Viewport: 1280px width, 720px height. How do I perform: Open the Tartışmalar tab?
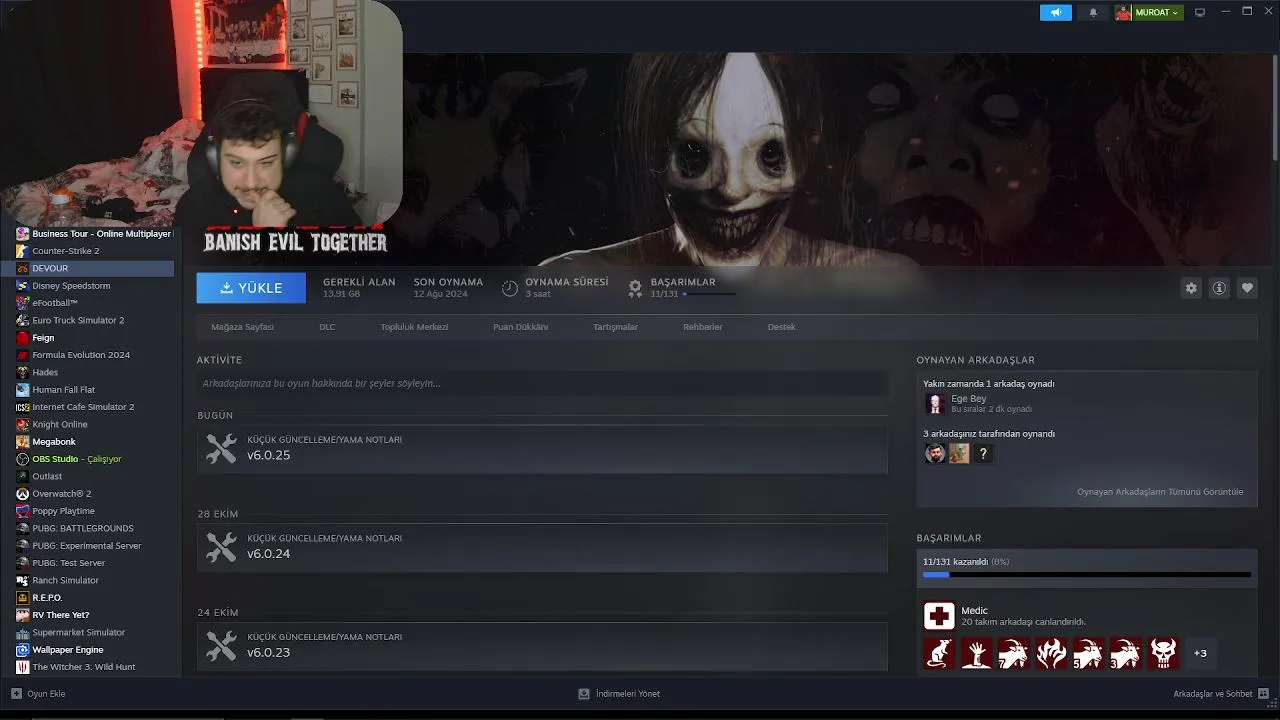(x=615, y=327)
